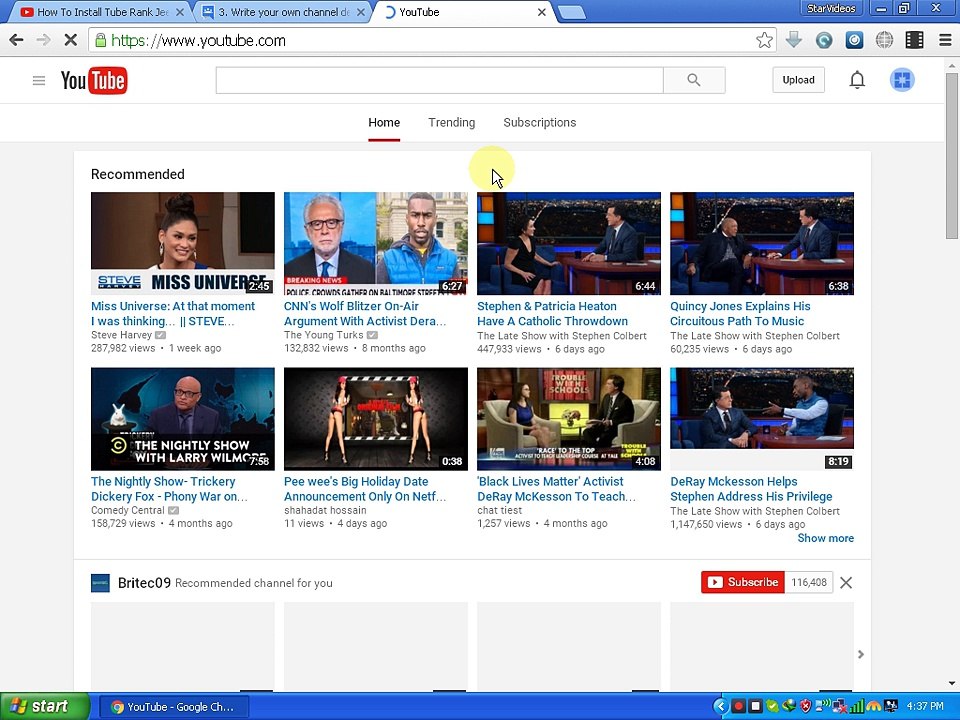Viewport: 960px width, 720px height.
Task: Close the YouTube browser tab
Action: (x=541, y=12)
